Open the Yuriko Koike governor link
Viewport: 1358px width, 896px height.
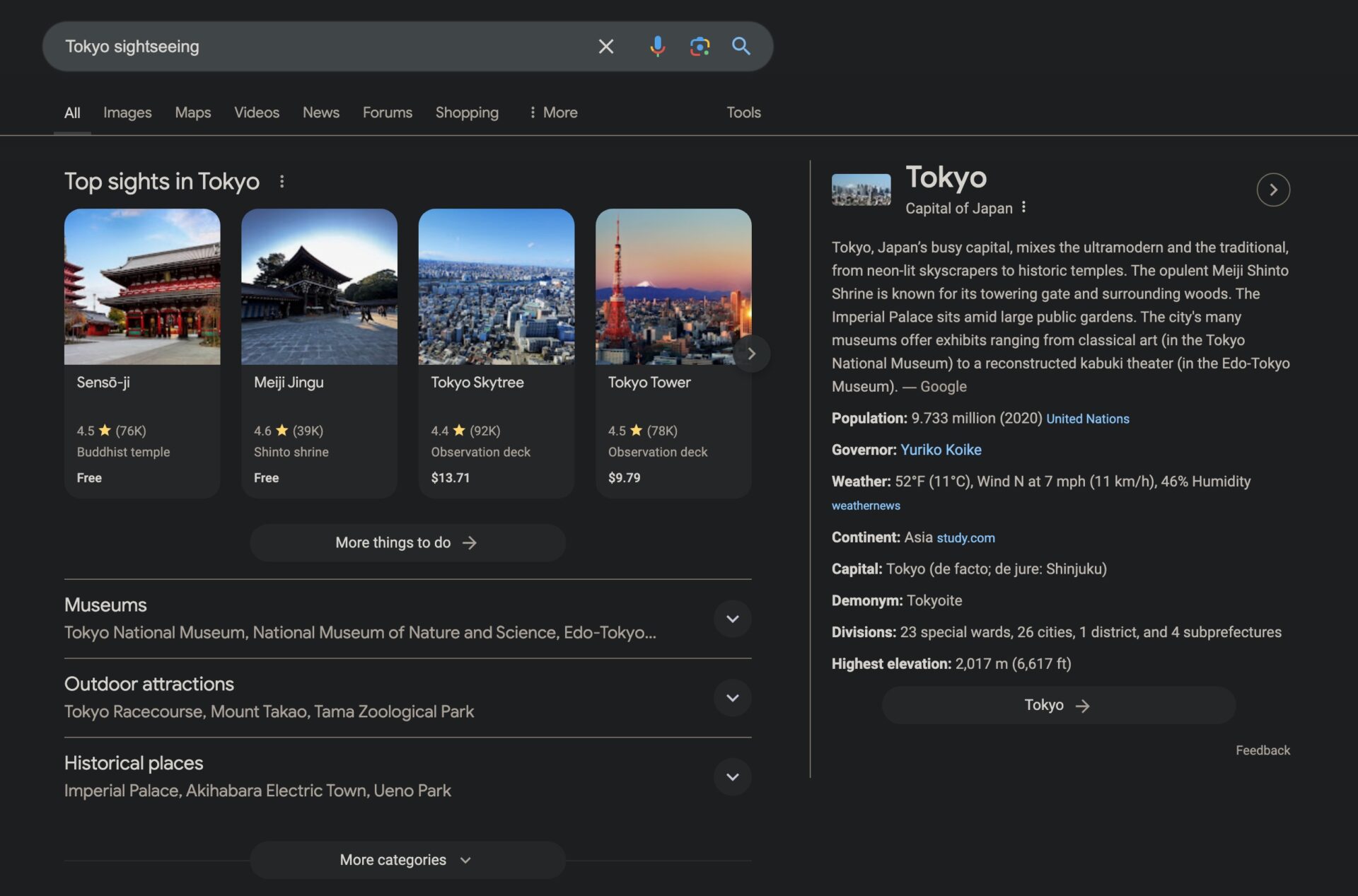[x=941, y=450]
